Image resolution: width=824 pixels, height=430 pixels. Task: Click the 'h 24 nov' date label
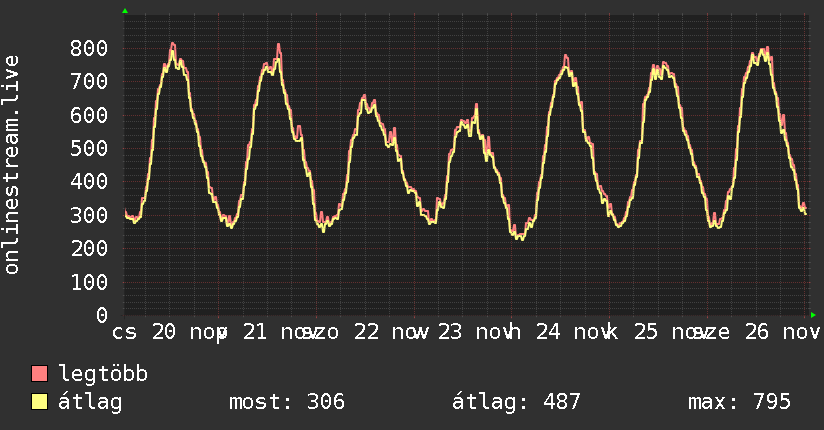pyautogui.click(x=561, y=332)
